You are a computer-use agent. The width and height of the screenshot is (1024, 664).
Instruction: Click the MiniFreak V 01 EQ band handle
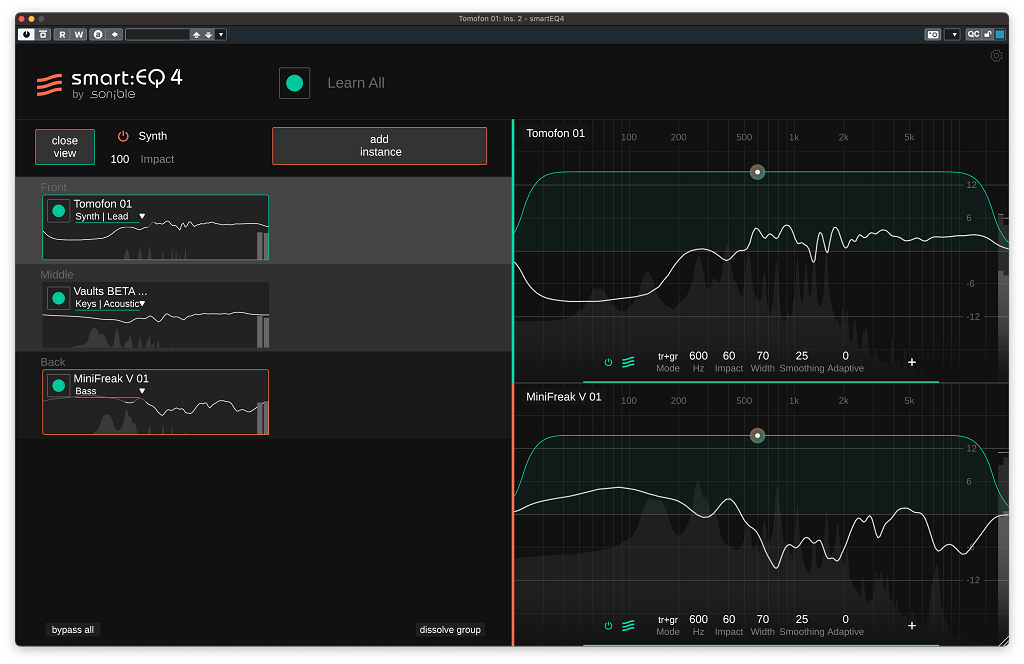point(757,435)
